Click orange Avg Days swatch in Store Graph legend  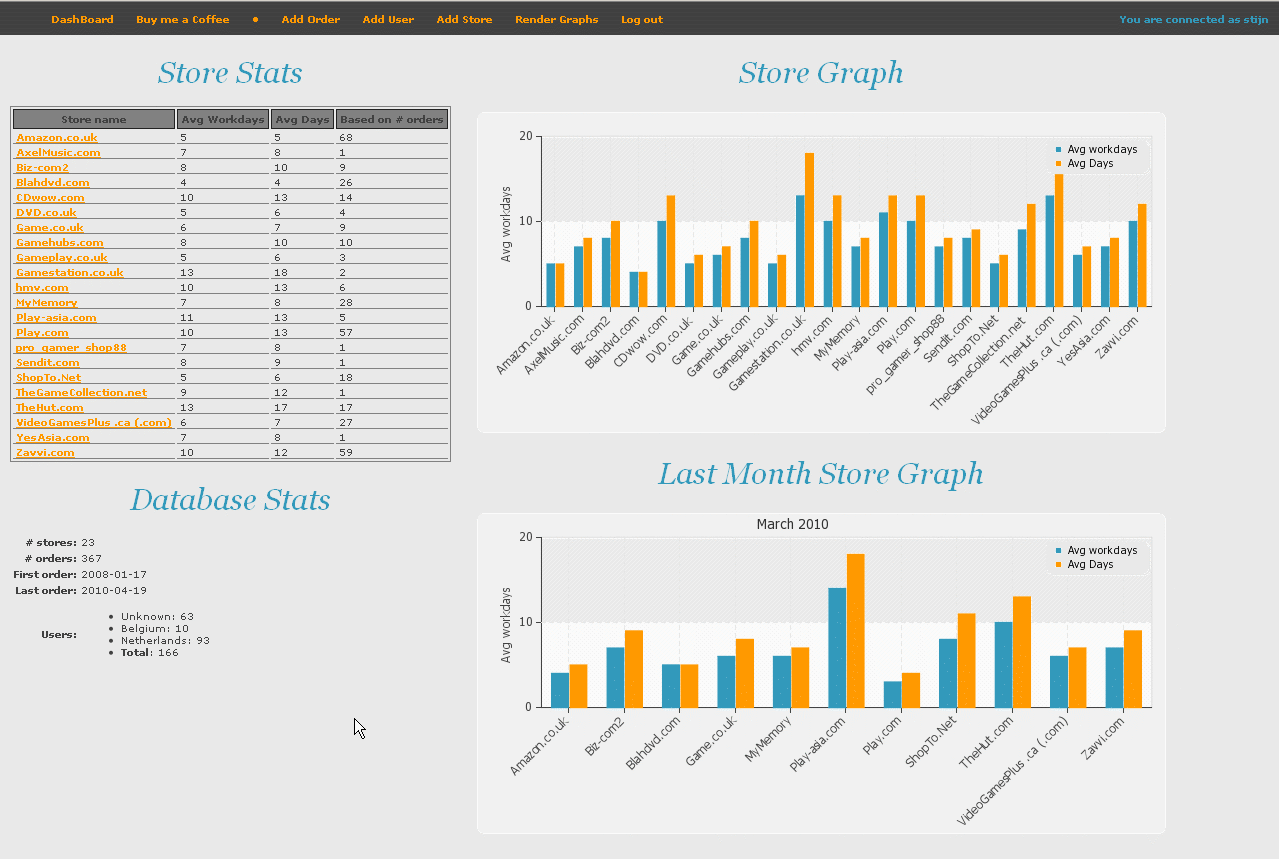coord(1058,164)
